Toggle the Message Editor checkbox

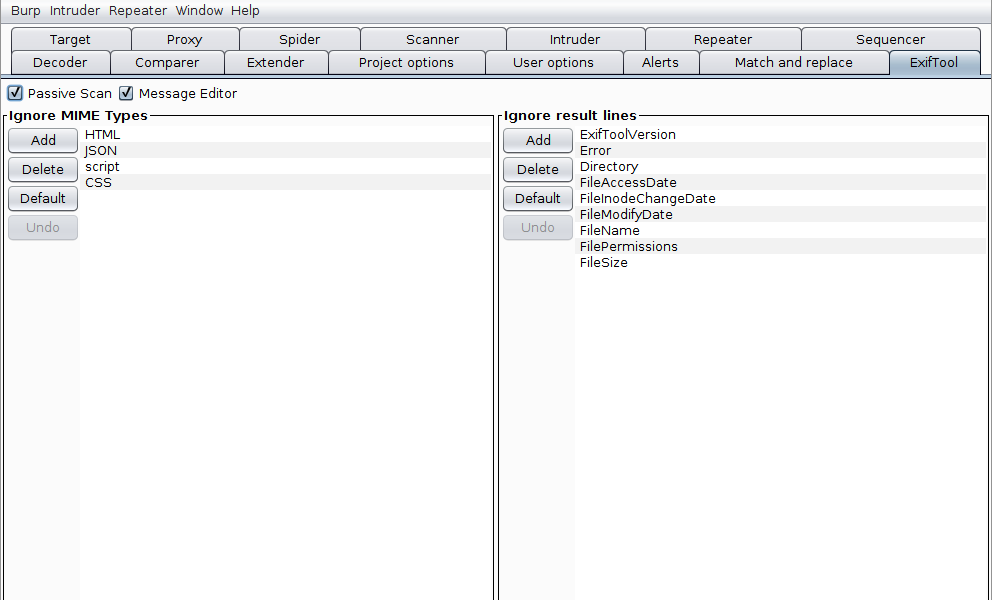click(x=127, y=94)
